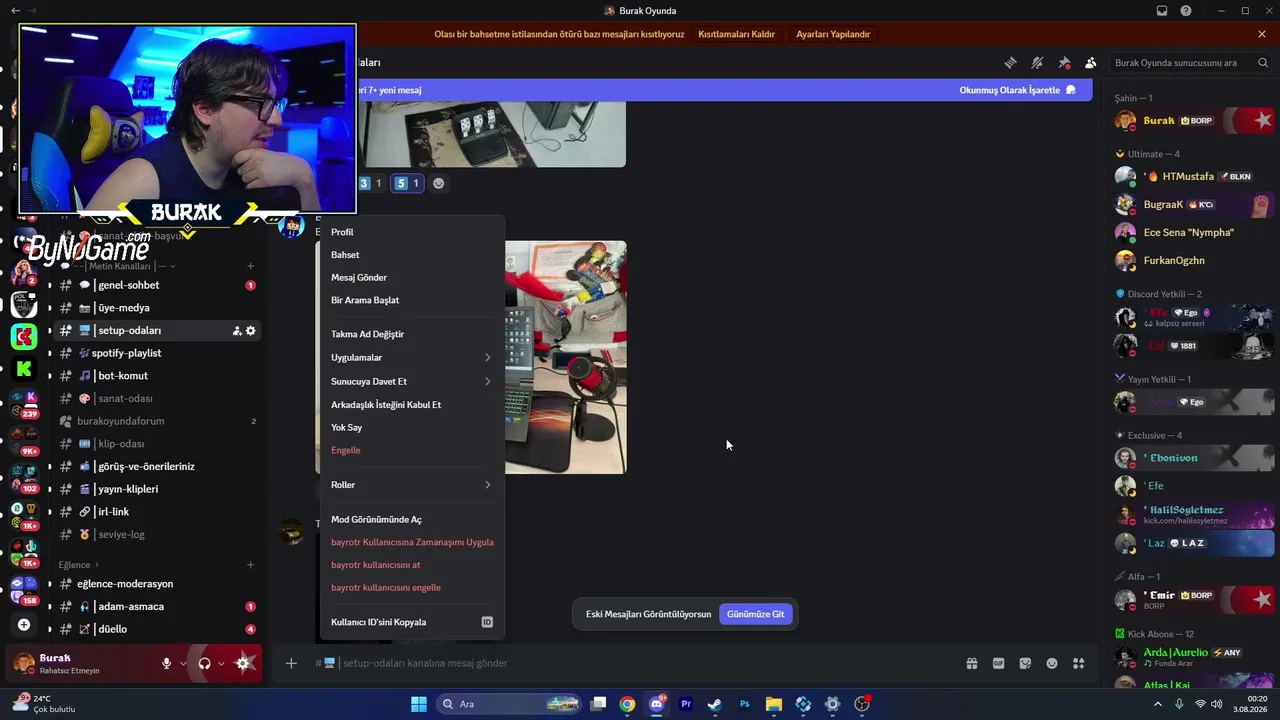This screenshot has width=1280, height=720.
Task: Open the sticker picker icon
Action: (1025, 663)
